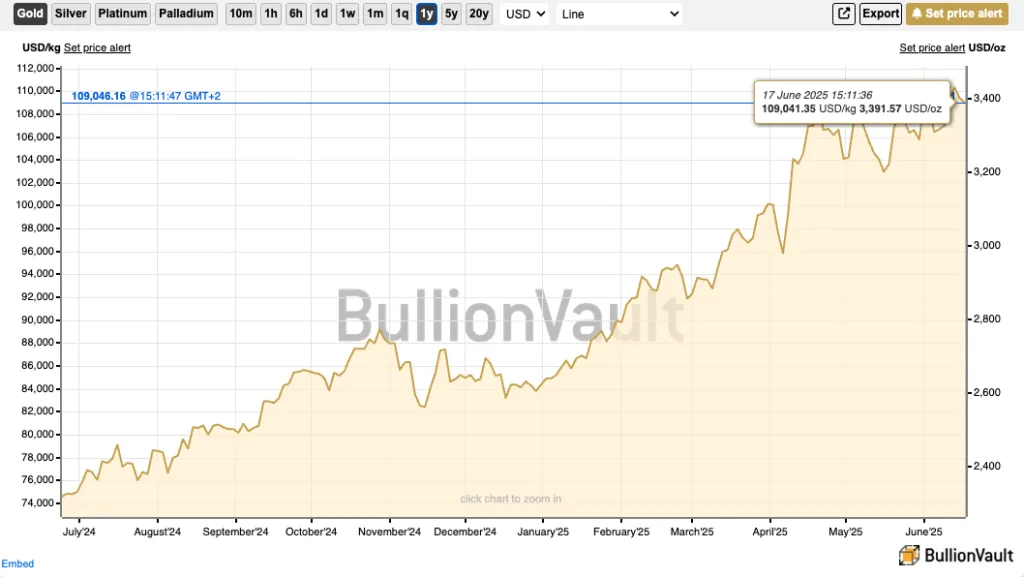The image size is (1024, 577).
Task: Select the 1h time range
Action: click(x=270, y=14)
